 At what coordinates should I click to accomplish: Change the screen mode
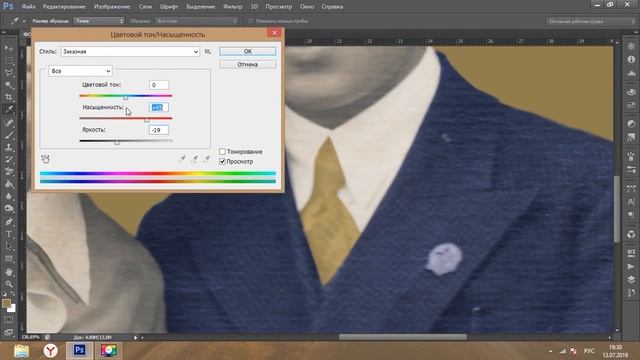point(9,332)
